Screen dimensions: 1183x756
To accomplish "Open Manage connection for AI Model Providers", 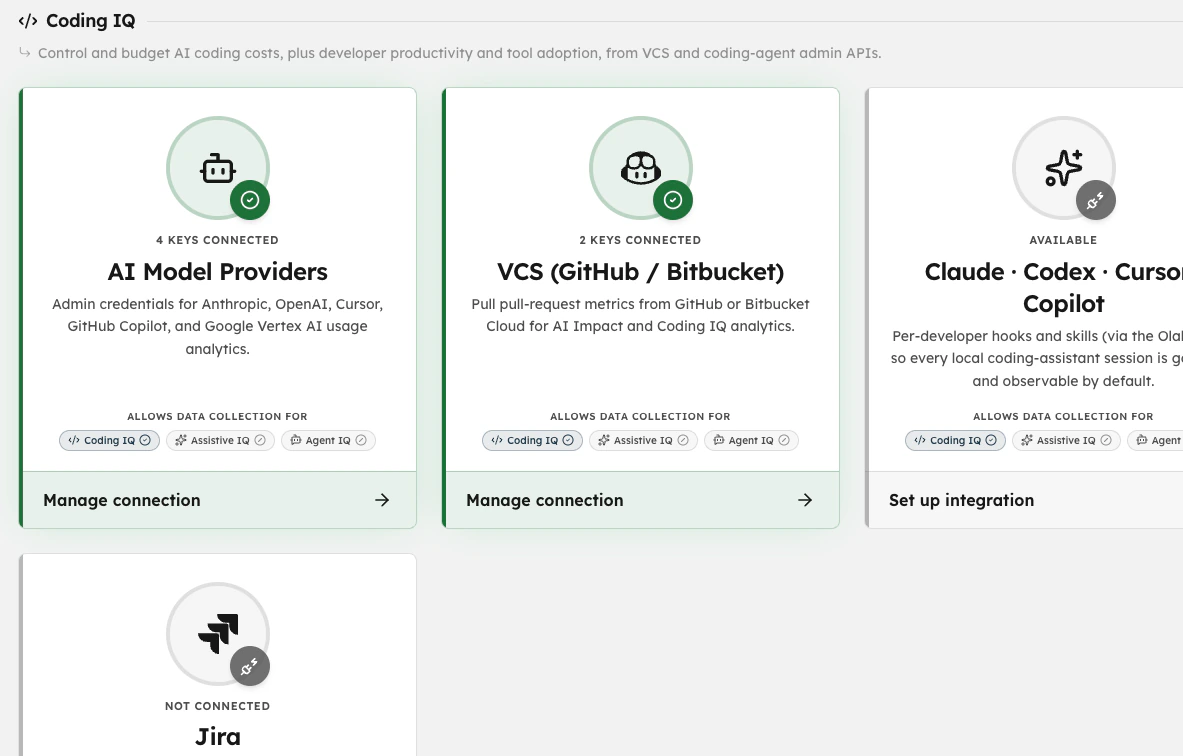I will [220, 500].
